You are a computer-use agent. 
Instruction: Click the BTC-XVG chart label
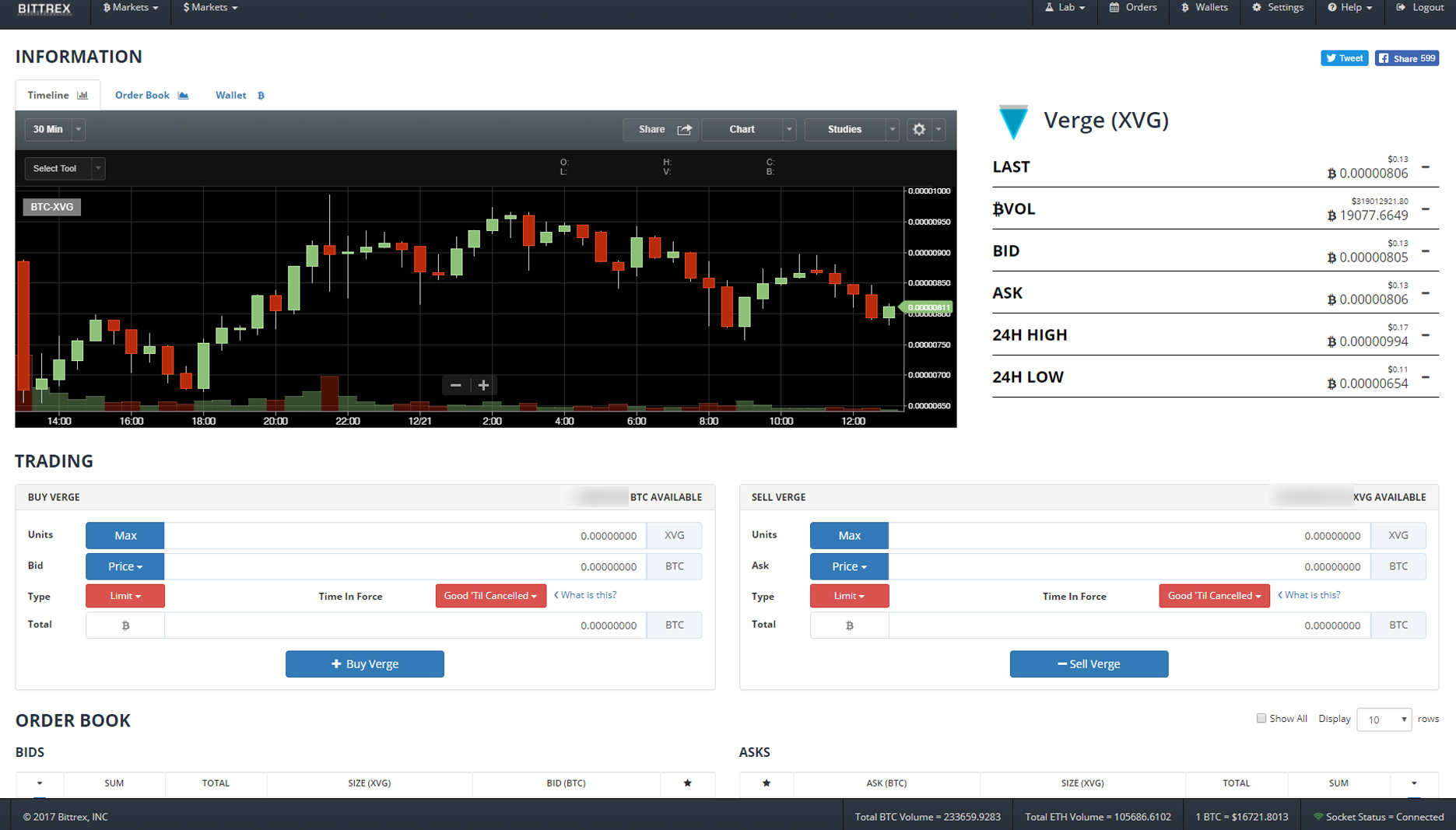52,207
